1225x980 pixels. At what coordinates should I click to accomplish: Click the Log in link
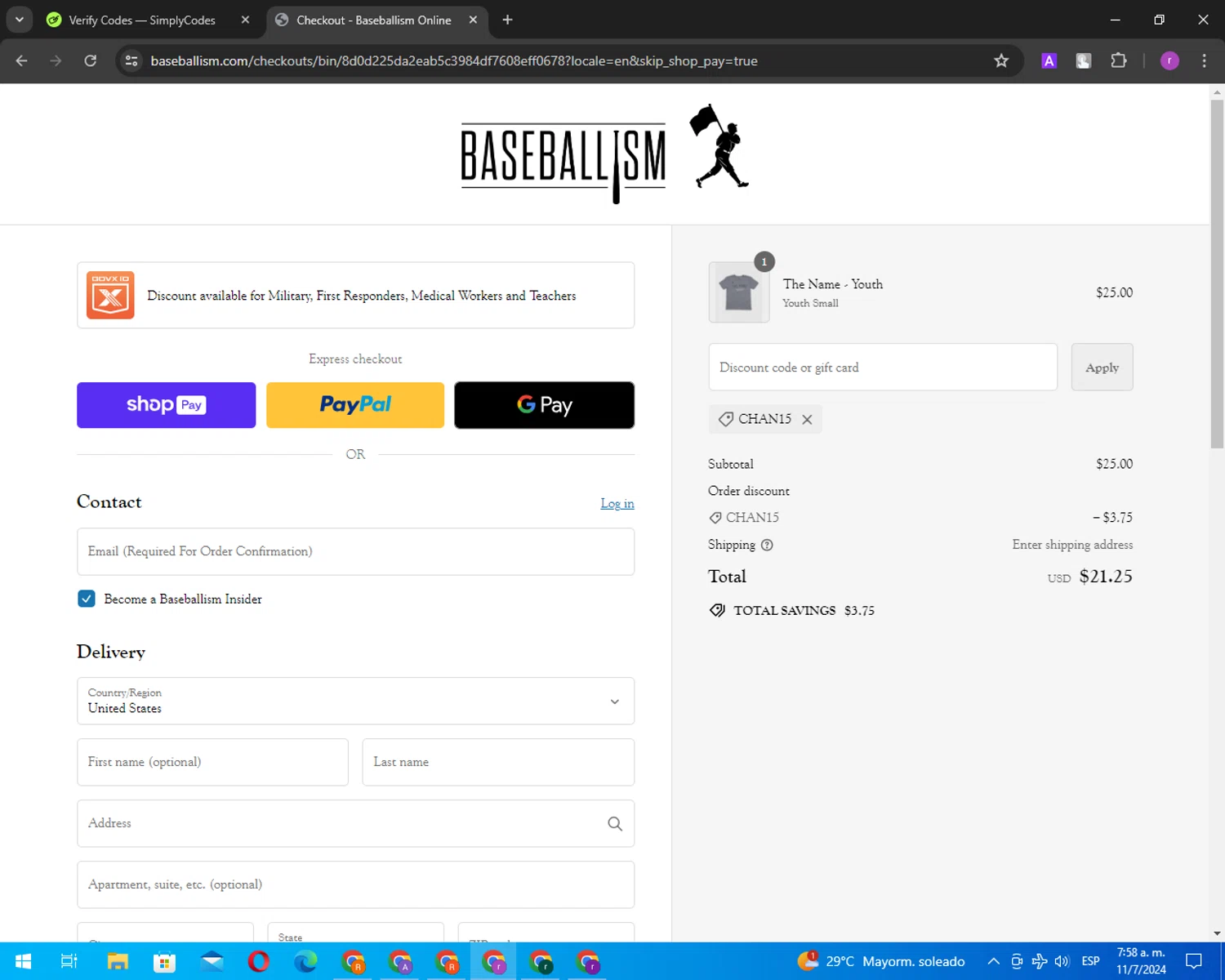pos(617,503)
